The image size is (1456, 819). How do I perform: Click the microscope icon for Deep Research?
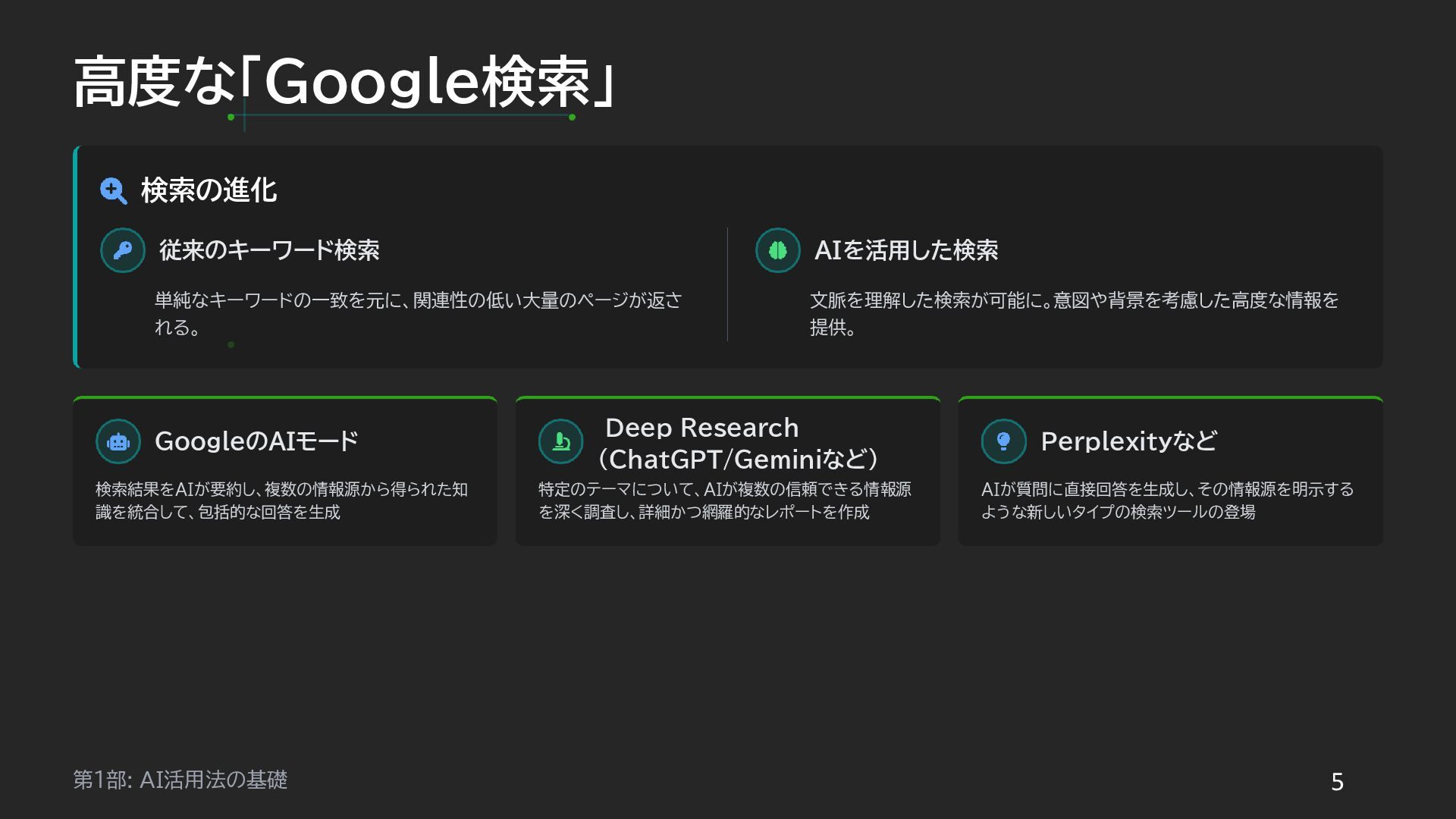coord(561,441)
